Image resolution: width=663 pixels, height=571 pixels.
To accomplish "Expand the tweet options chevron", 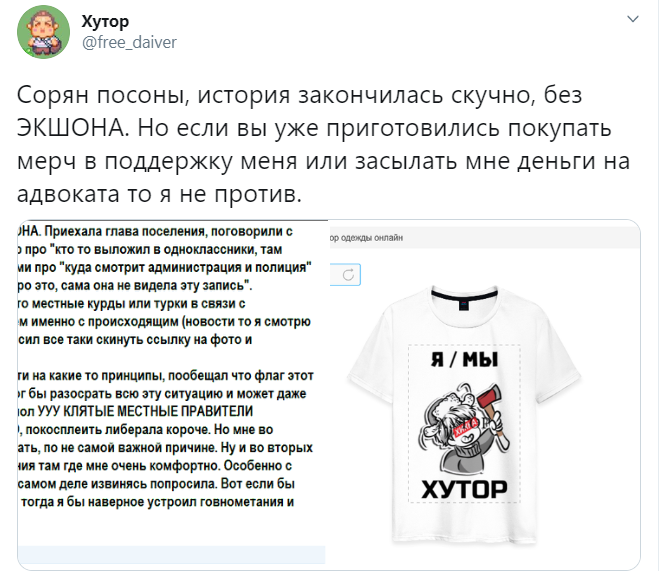I will 632,19.
